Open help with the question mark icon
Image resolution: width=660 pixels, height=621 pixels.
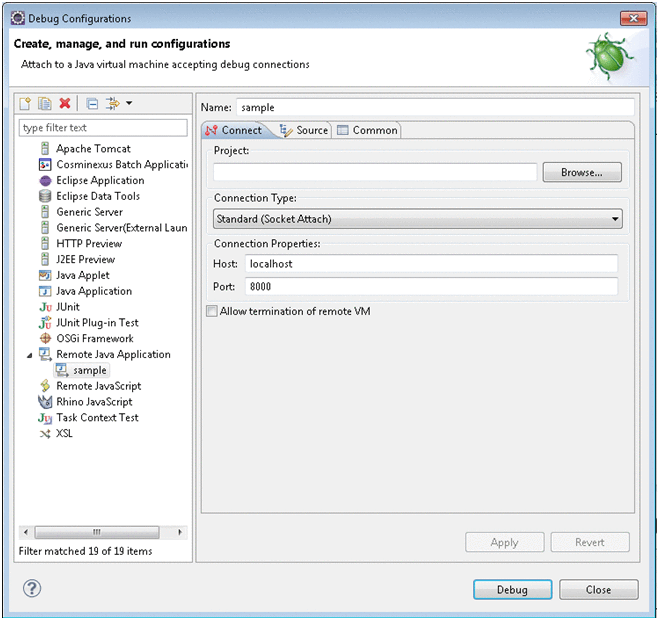point(32,589)
